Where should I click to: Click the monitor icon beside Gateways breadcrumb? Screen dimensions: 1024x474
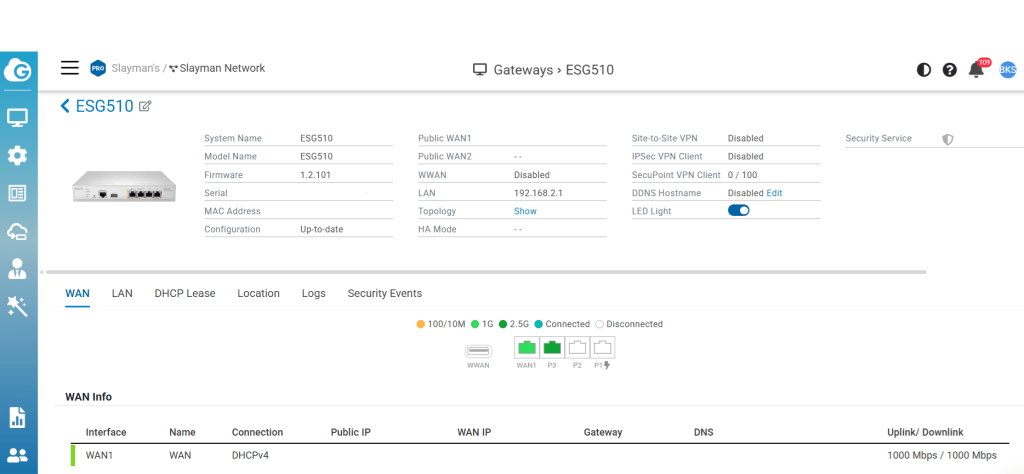480,70
